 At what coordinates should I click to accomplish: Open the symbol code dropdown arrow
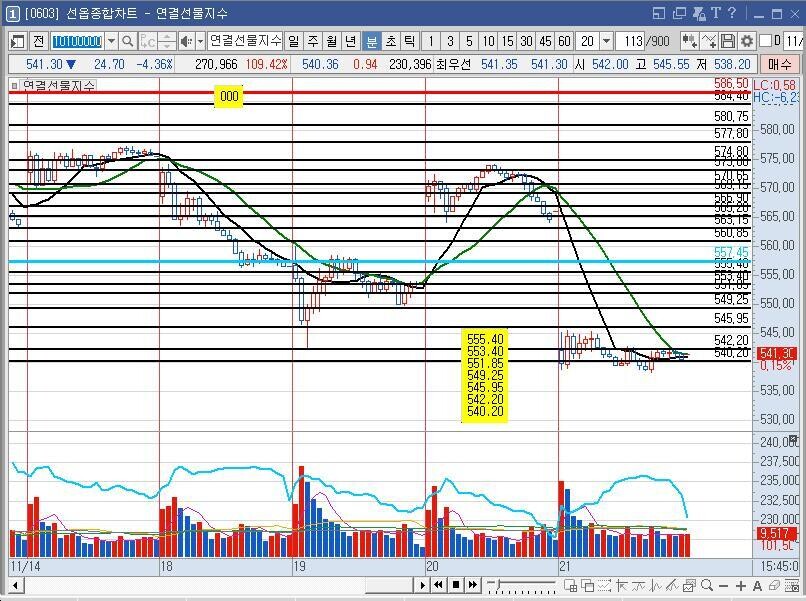pos(111,41)
